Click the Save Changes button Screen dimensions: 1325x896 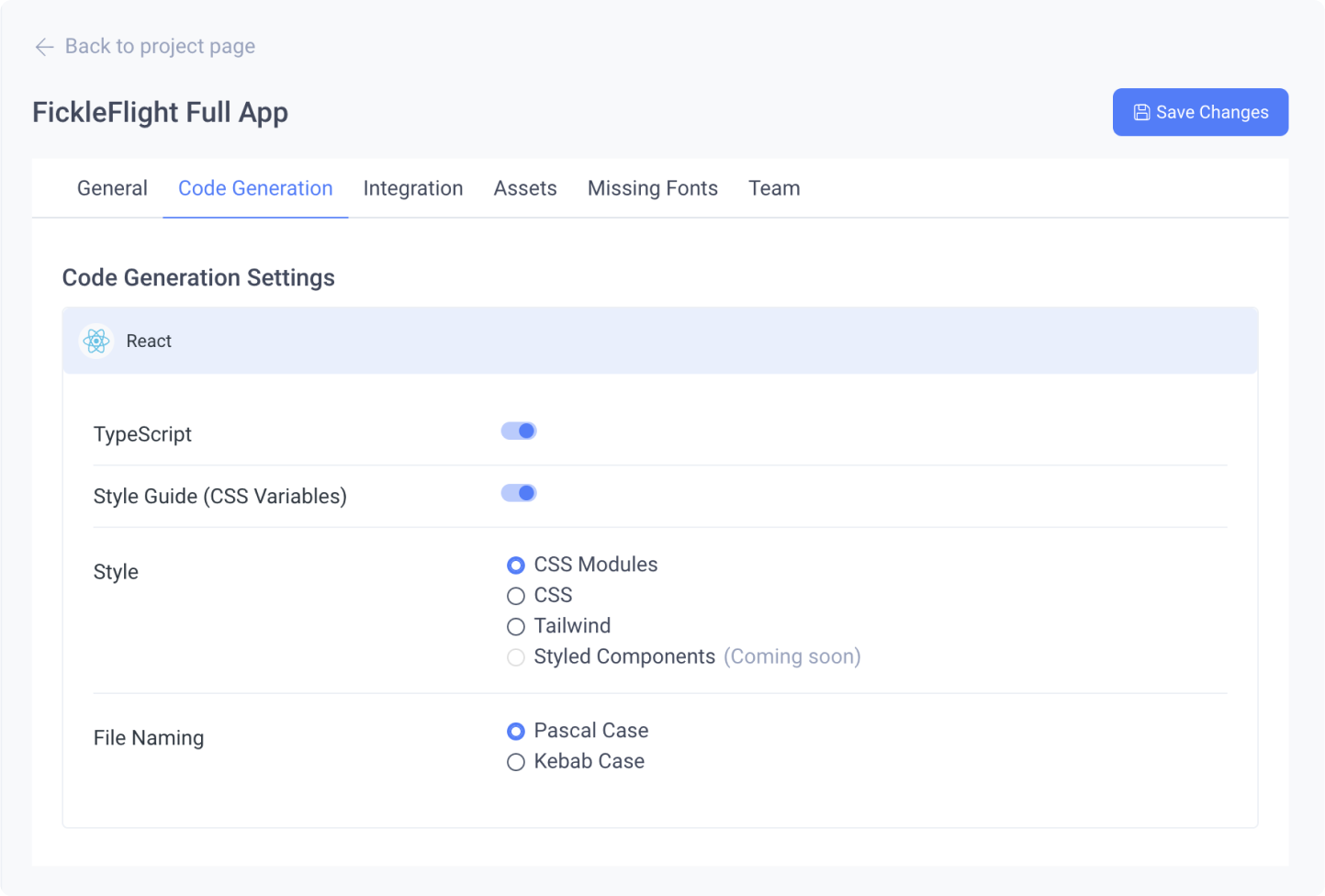1200,112
